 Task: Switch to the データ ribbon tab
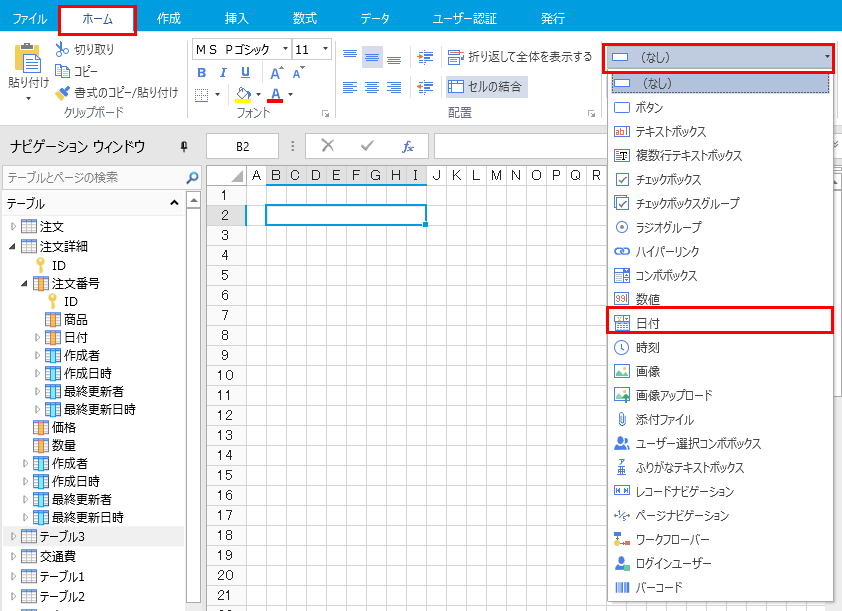(375, 18)
